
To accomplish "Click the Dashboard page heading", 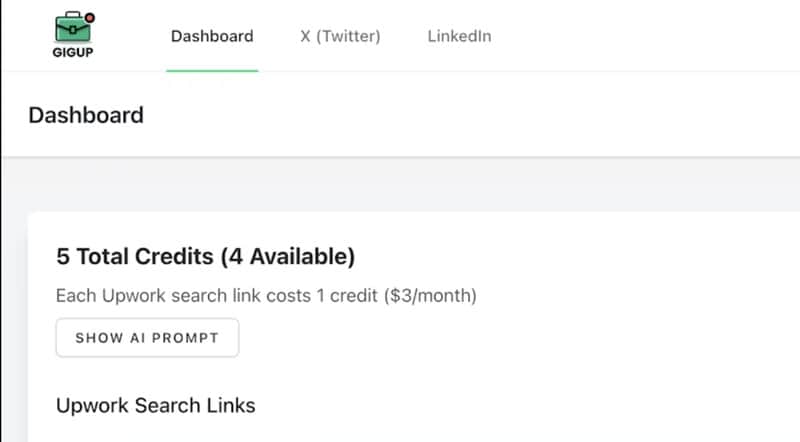I will coord(86,115).
